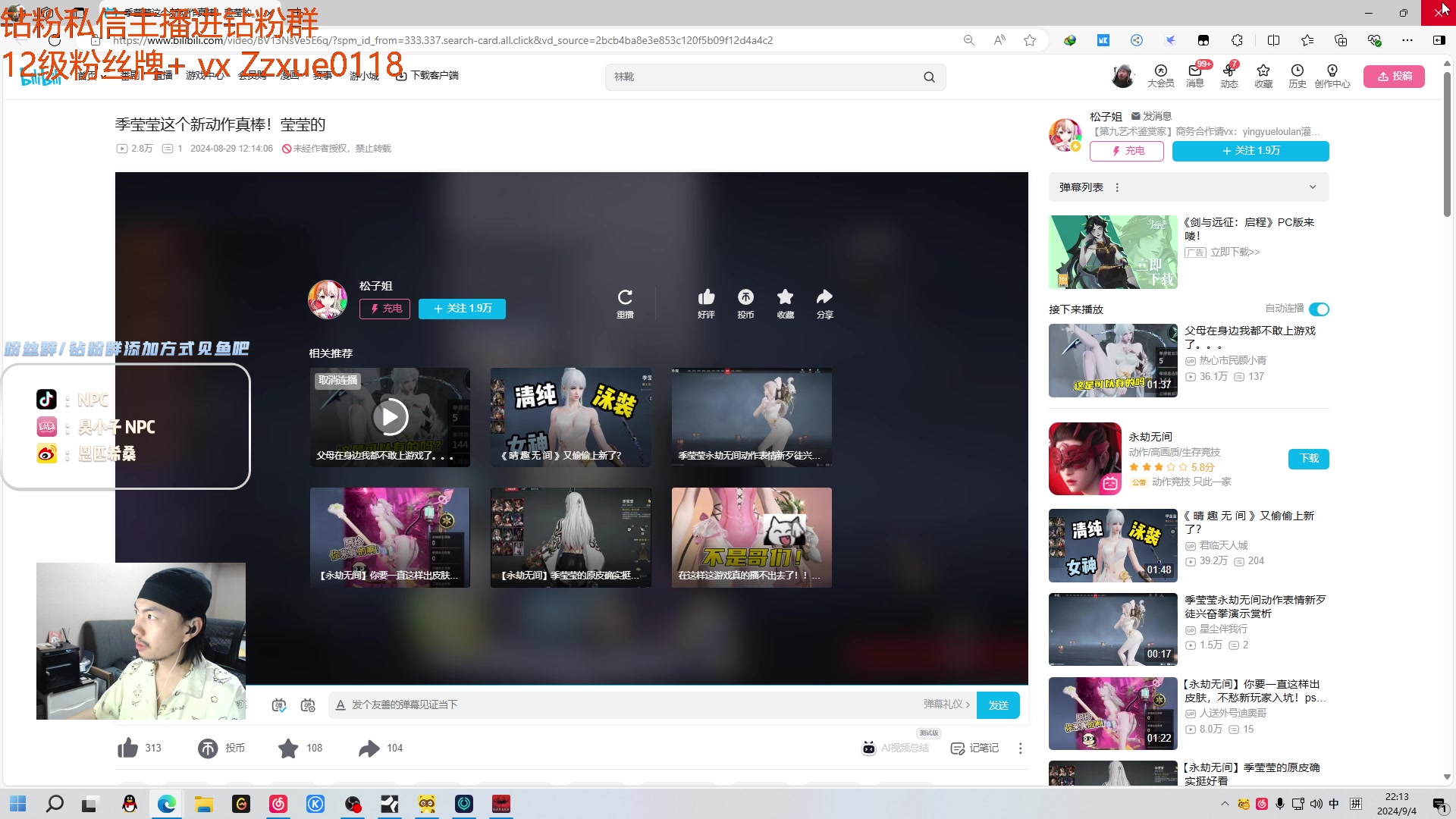The height and width of the screenshot is (819, 1456).
Task: Click 充电 button in sidebar uploader card
Action: point(1127,151)
